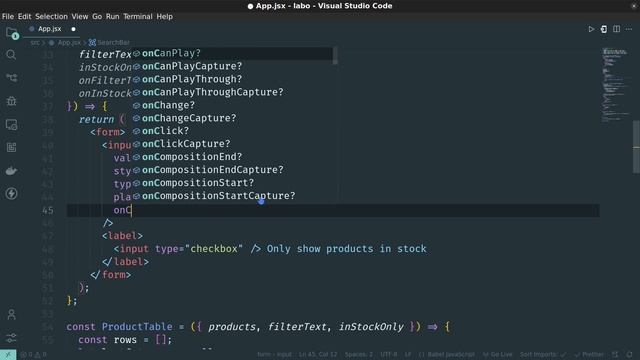Image resolution: width=640 pixels, height=360 pixels.
Task: Start the Go Live server
Action: click(x=497, y=355)
